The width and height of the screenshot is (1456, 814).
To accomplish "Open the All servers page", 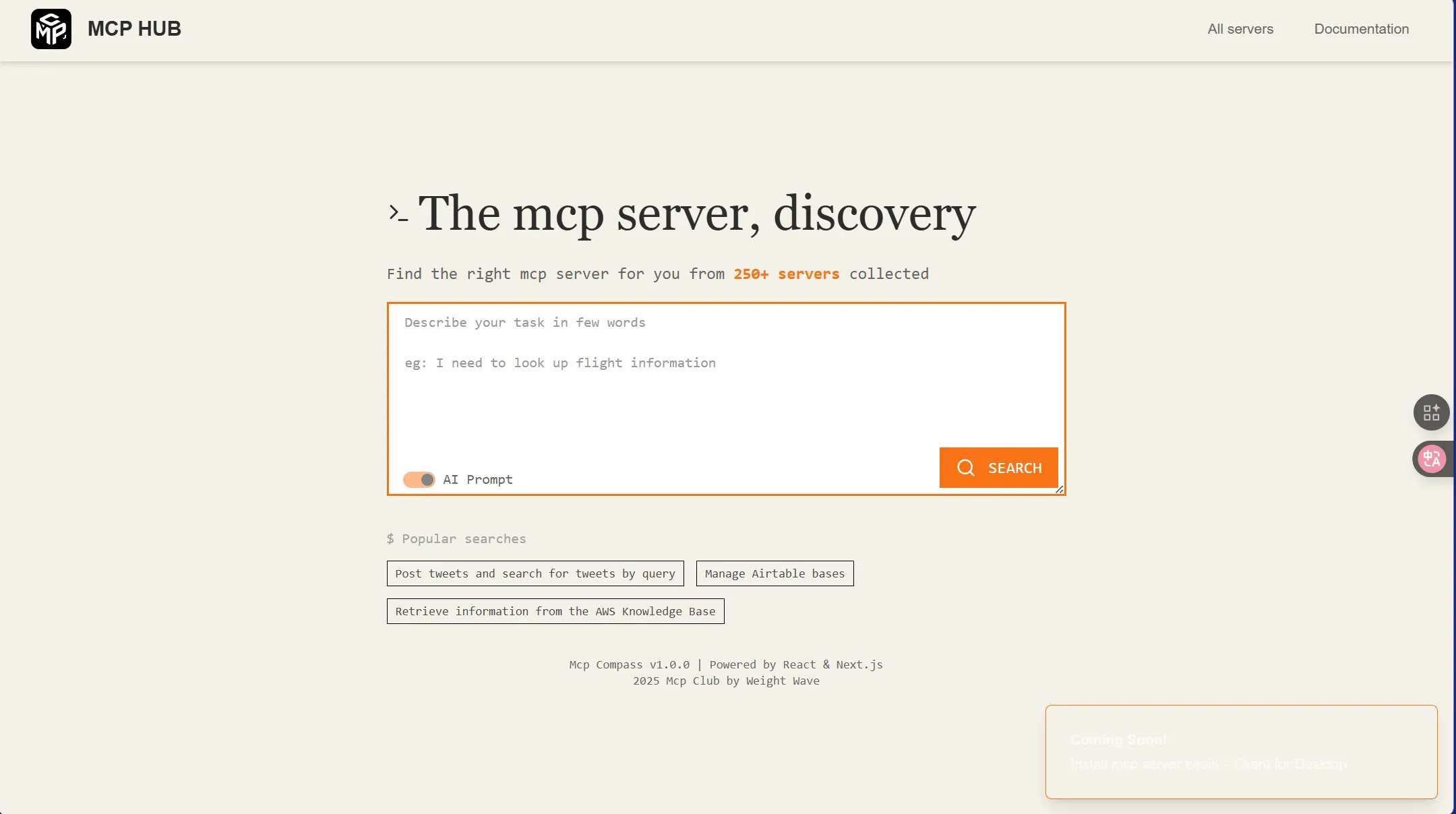I will [x=1240, y=29].
